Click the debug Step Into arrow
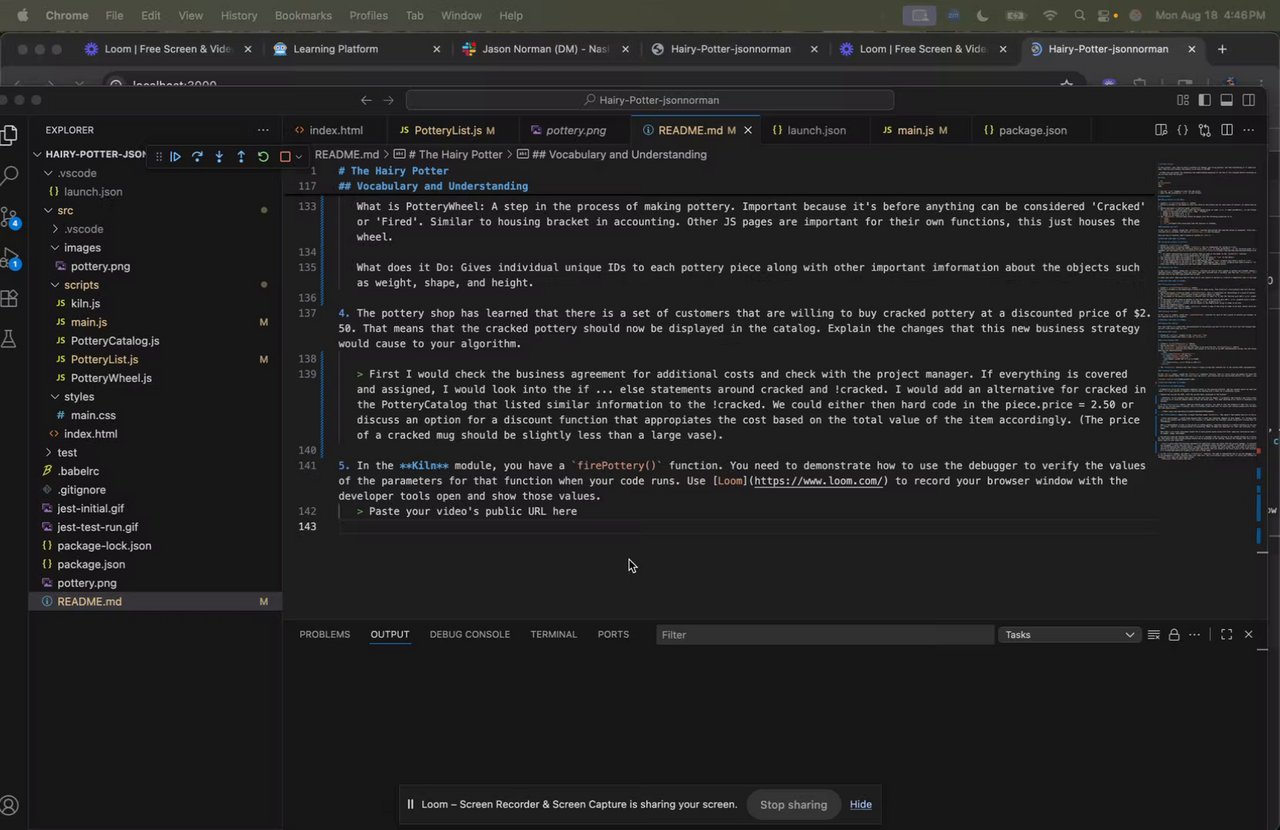Image resolution: width=1280 pixels, height=830 pixels. click(x=219, y=156)
